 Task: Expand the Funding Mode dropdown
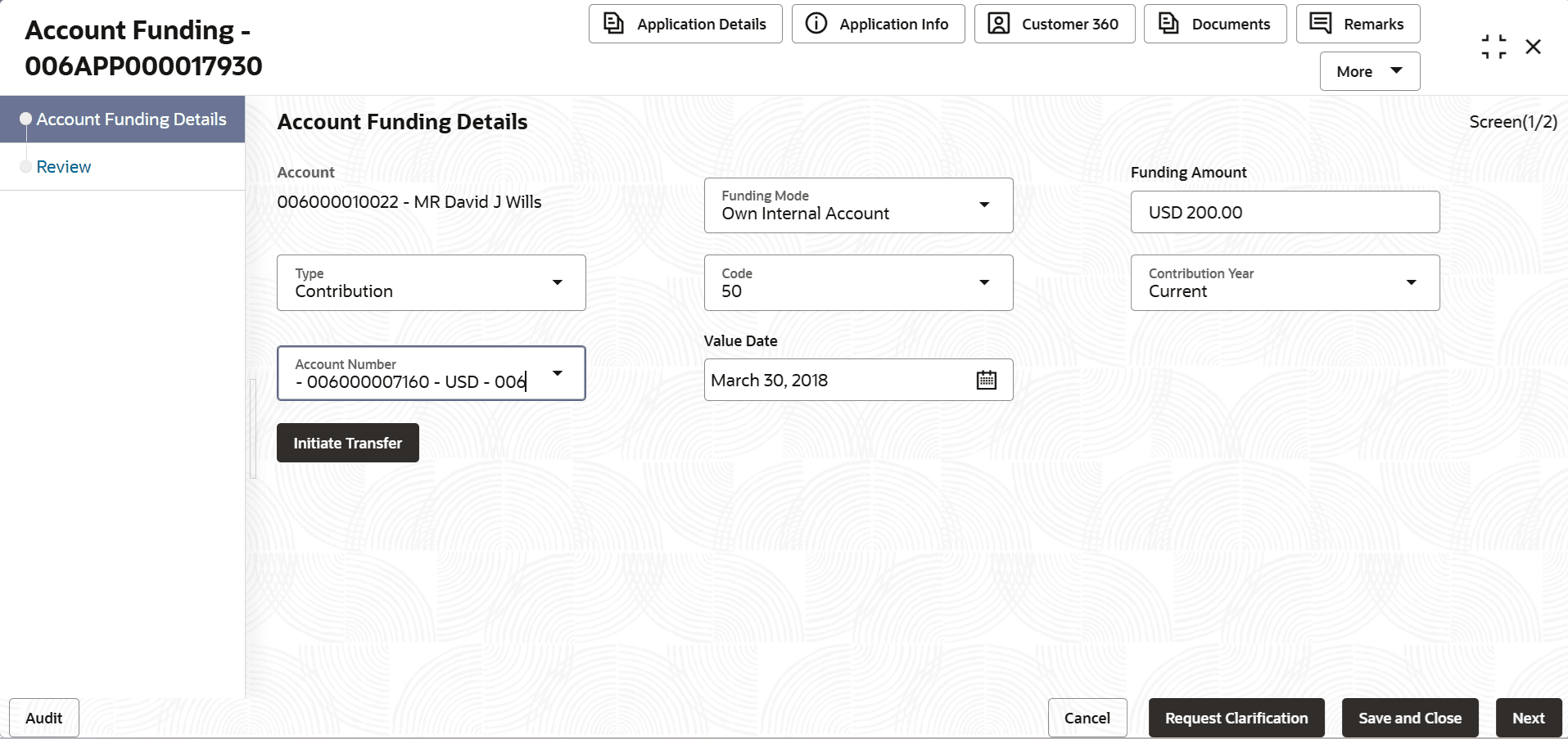click(x=984, y=205)
